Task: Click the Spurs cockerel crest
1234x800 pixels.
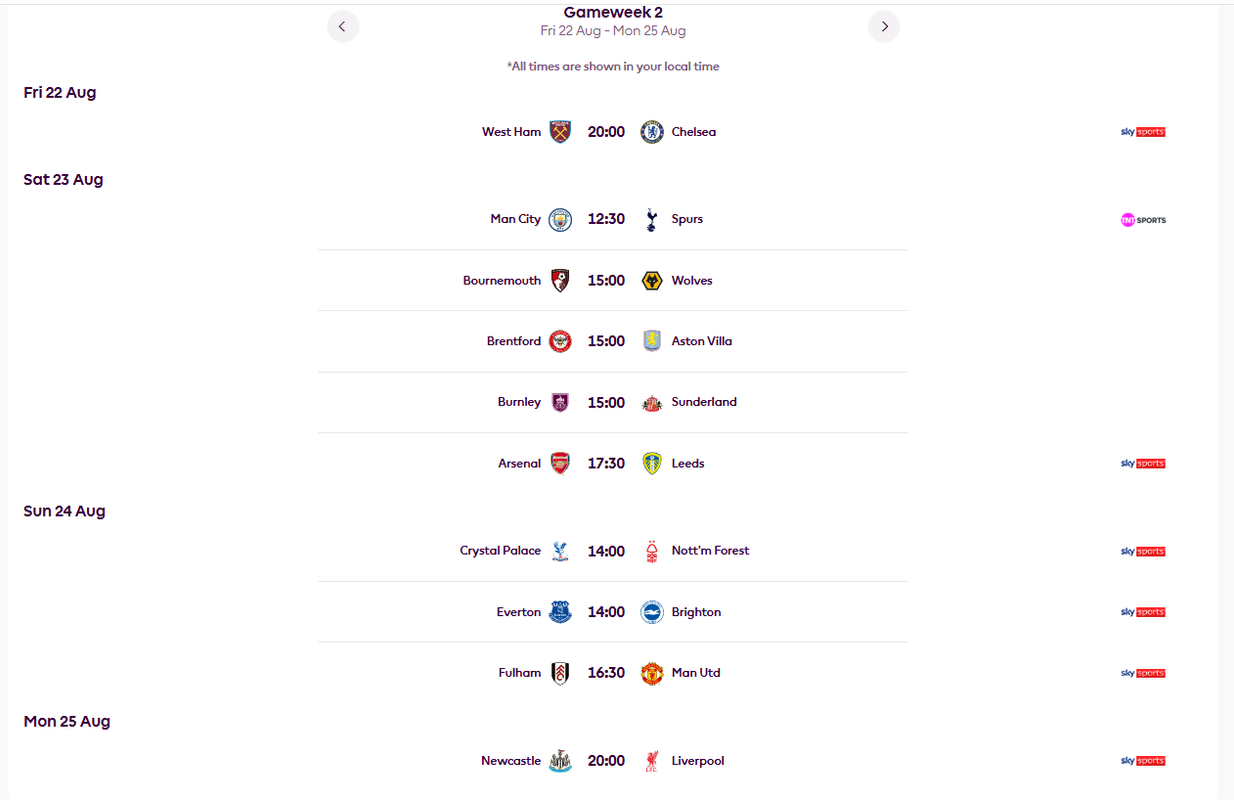Action: [652, 220]
